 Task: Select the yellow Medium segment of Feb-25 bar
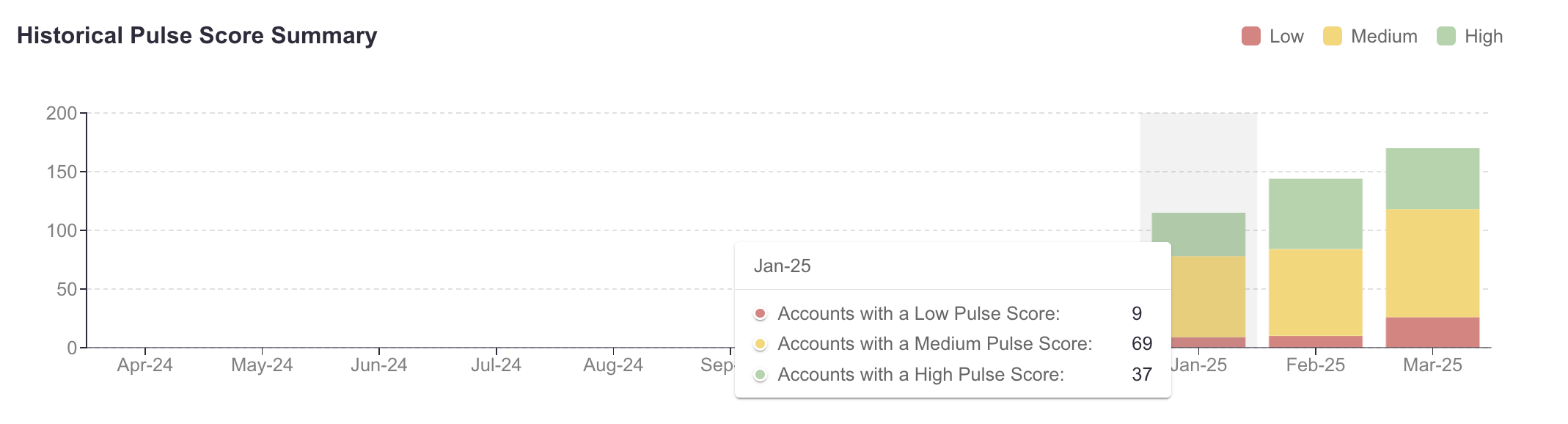point(1316,292)
